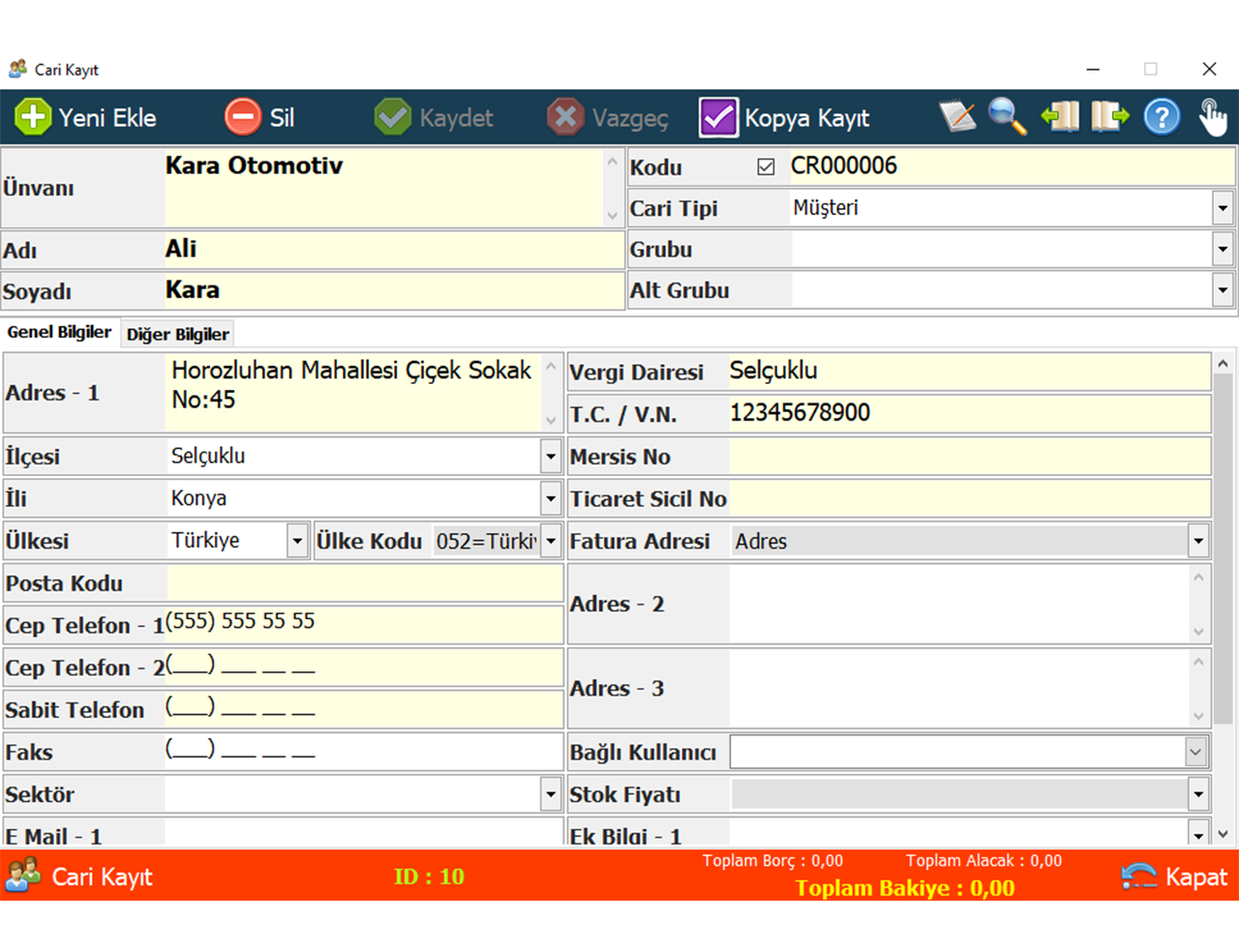Image resolution: width=1239 pixels, height=952 pixels.
Task: Click the form's vertical scrollbar up arrow
Action: click(x=1224, y=364)
